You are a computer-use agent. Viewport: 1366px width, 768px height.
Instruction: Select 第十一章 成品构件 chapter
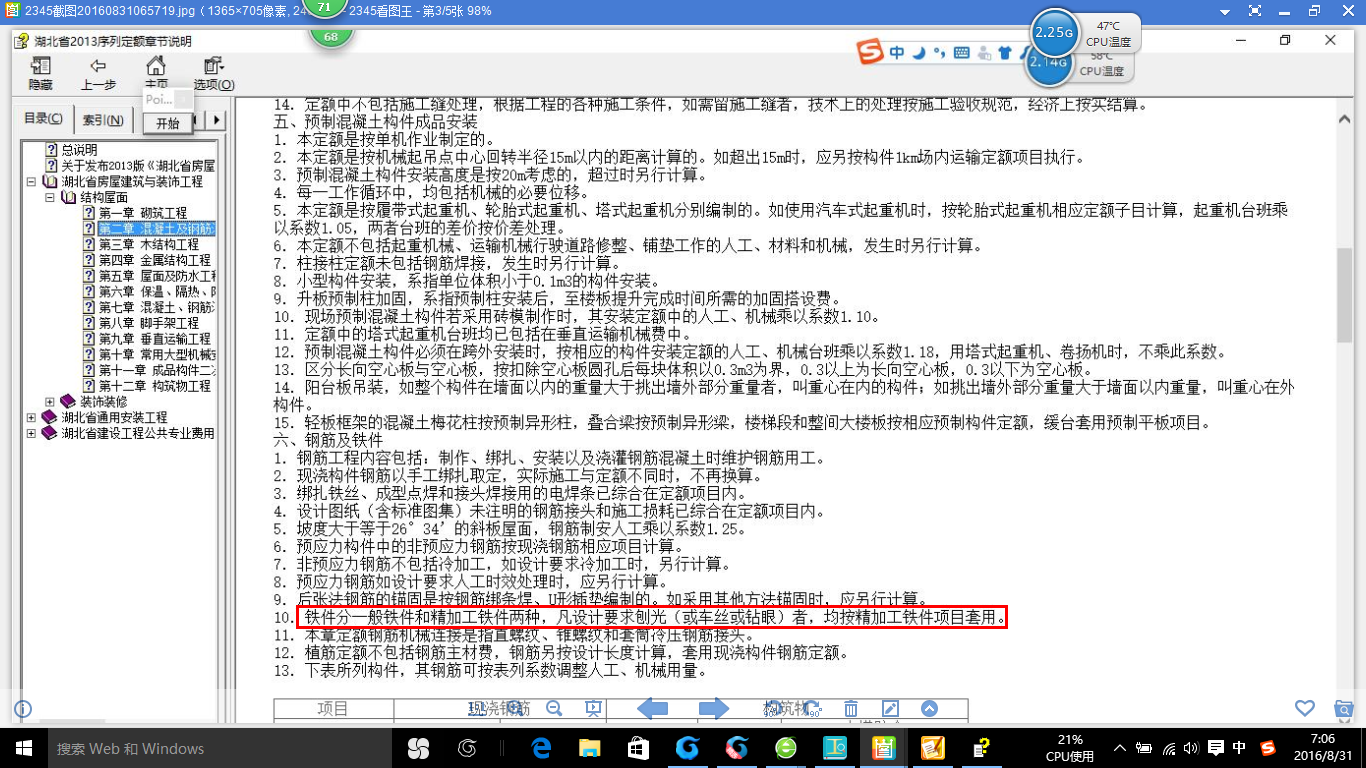[x=156, y=371]
